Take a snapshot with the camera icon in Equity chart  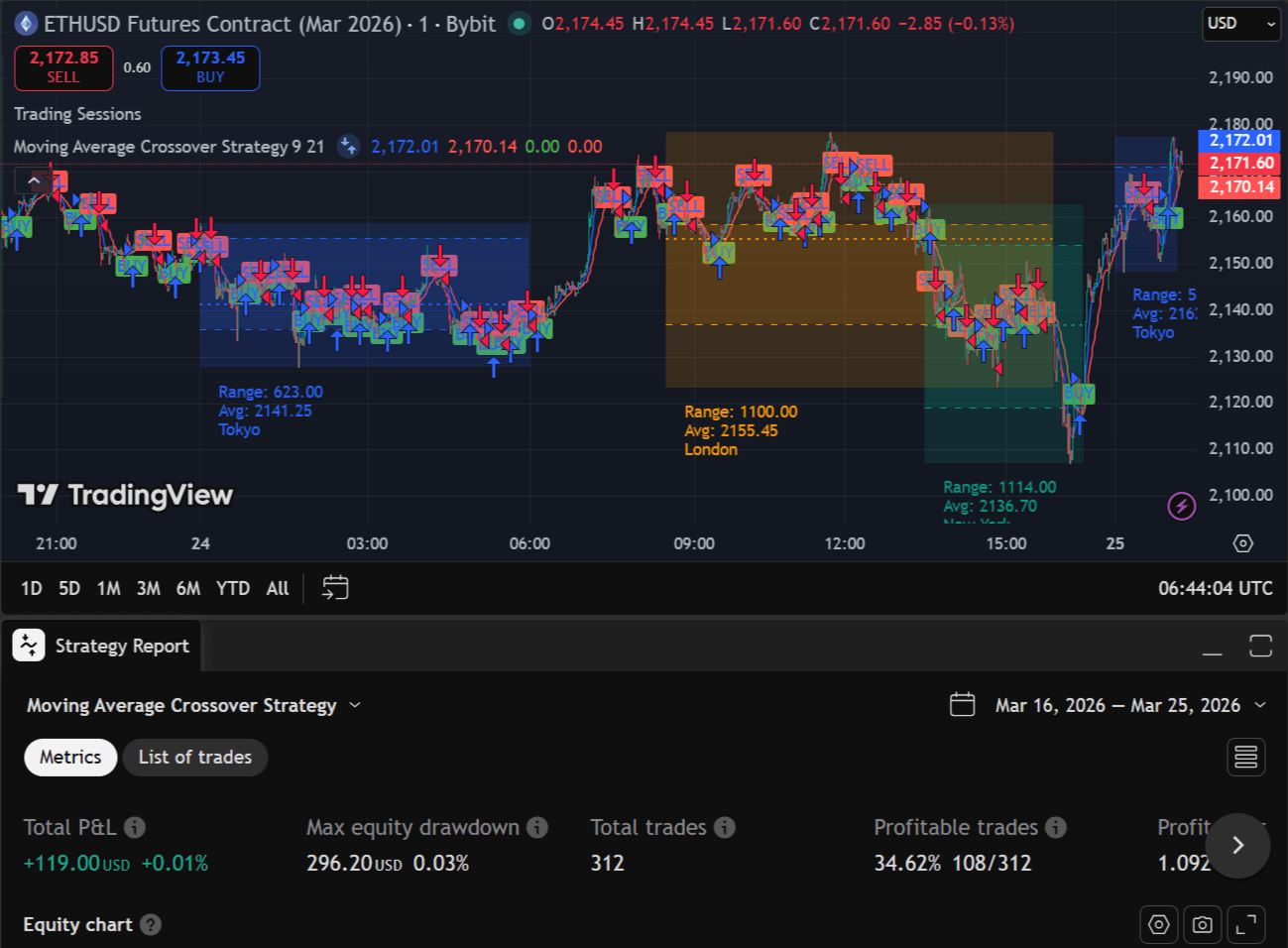point(1202,924)
